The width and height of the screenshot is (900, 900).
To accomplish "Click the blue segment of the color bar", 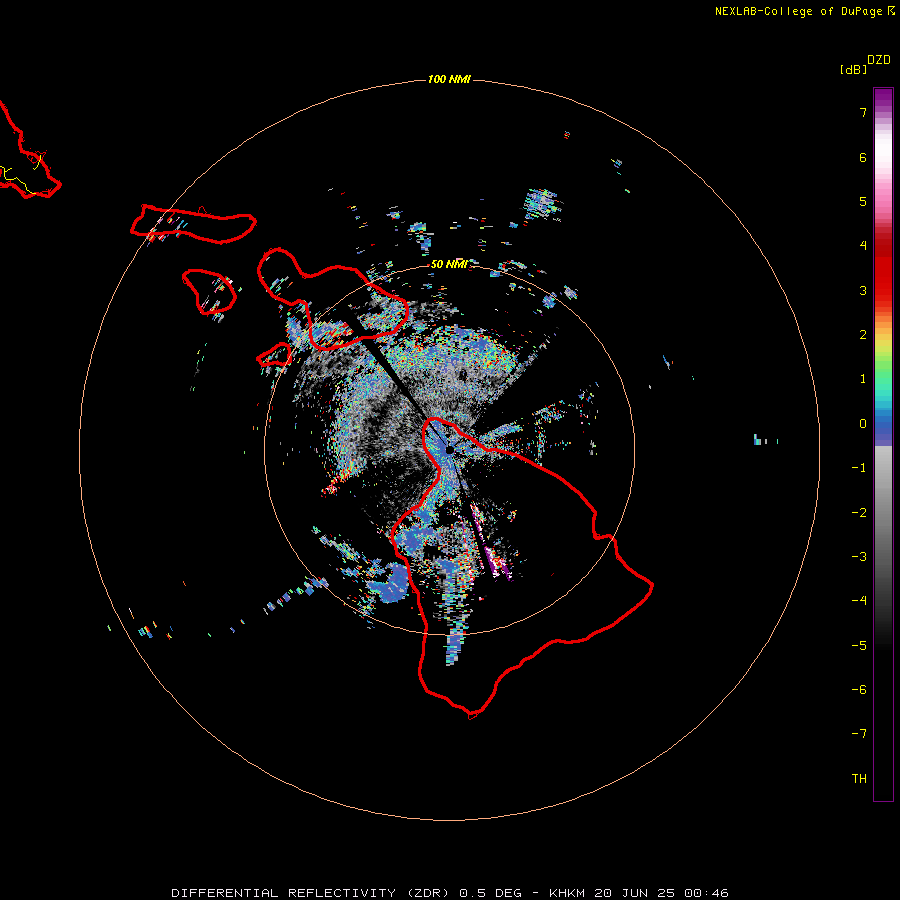I will [x=883, y=428].
